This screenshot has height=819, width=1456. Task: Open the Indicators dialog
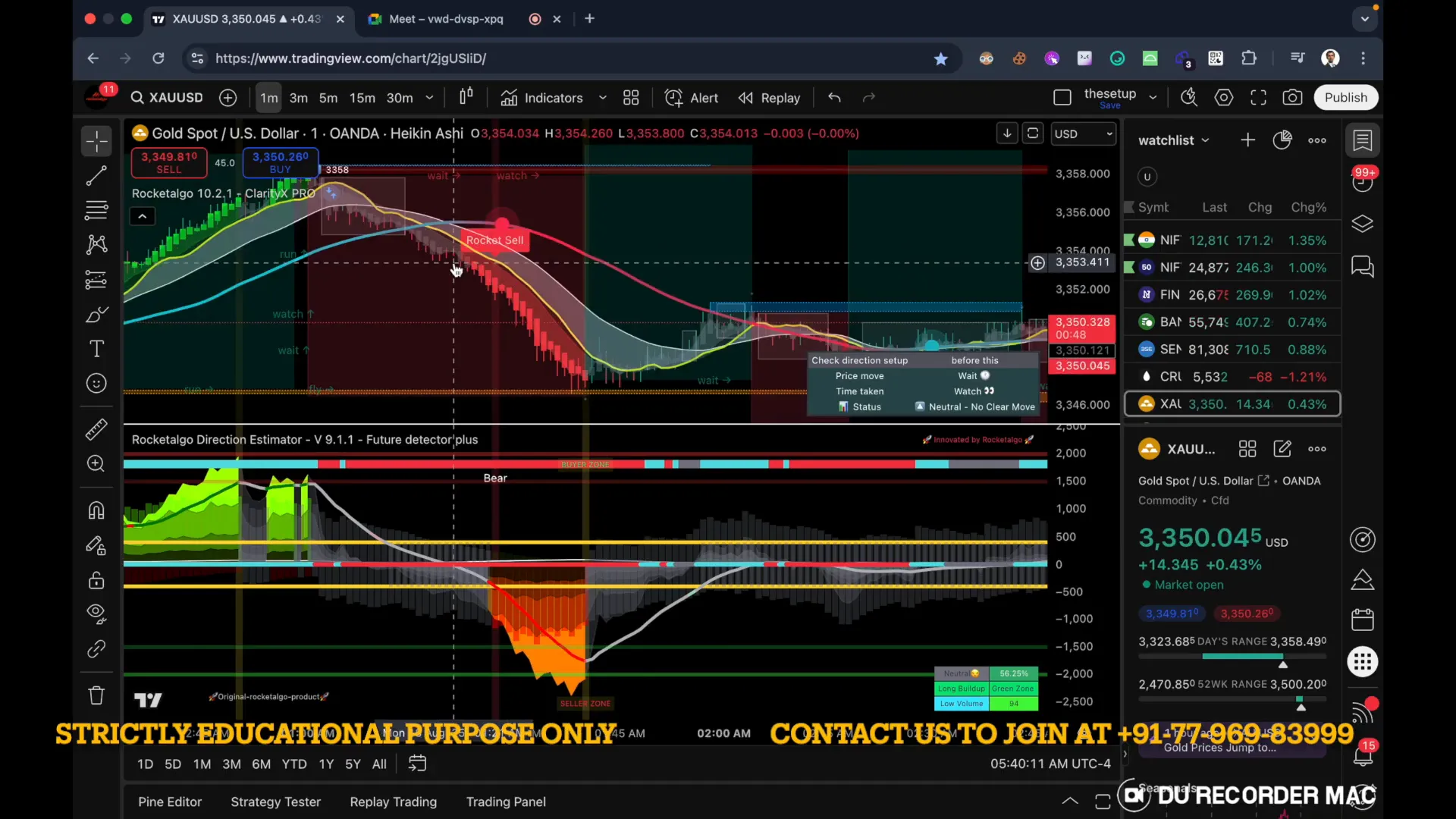click(542, 98)
